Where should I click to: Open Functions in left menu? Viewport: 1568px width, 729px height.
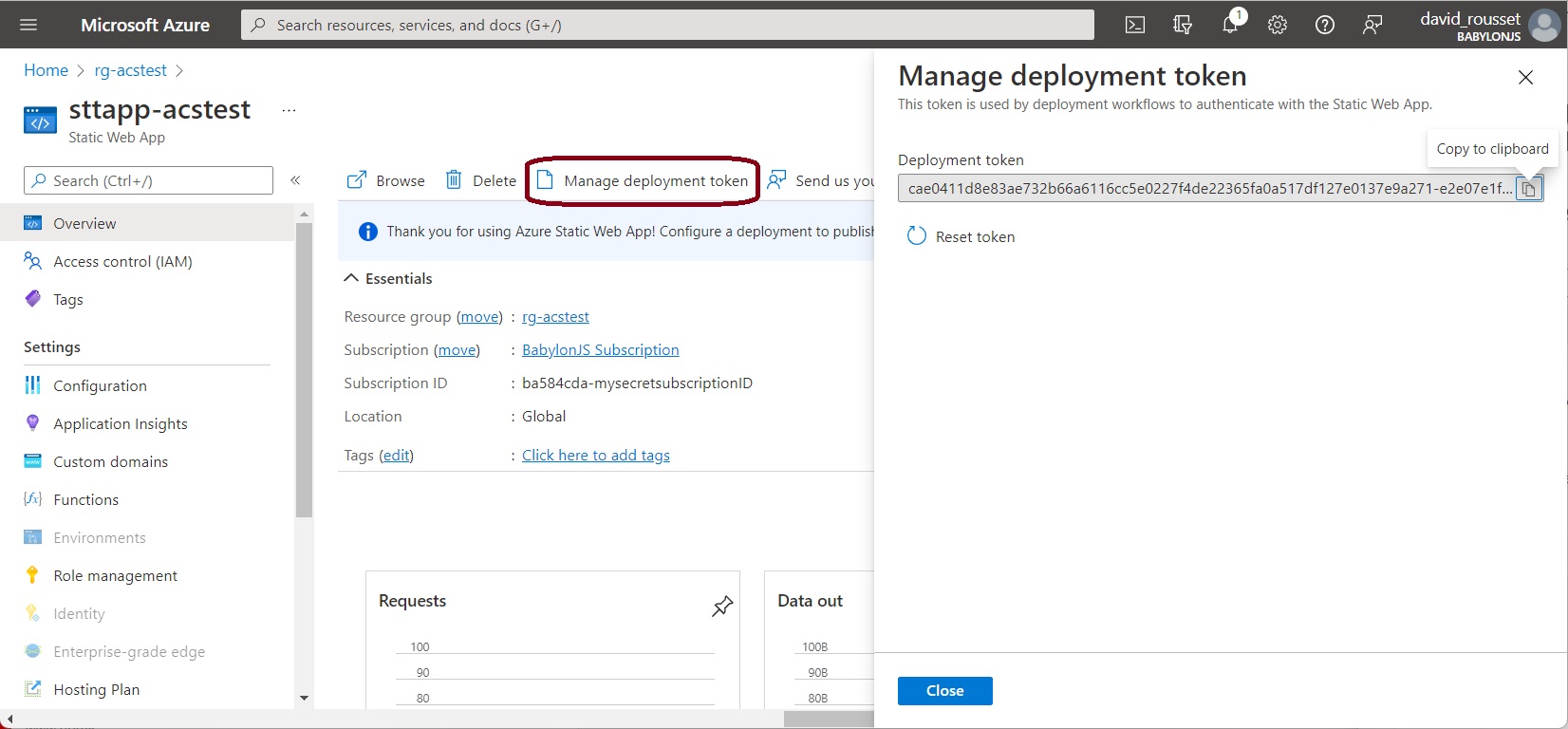click(85, 499)
